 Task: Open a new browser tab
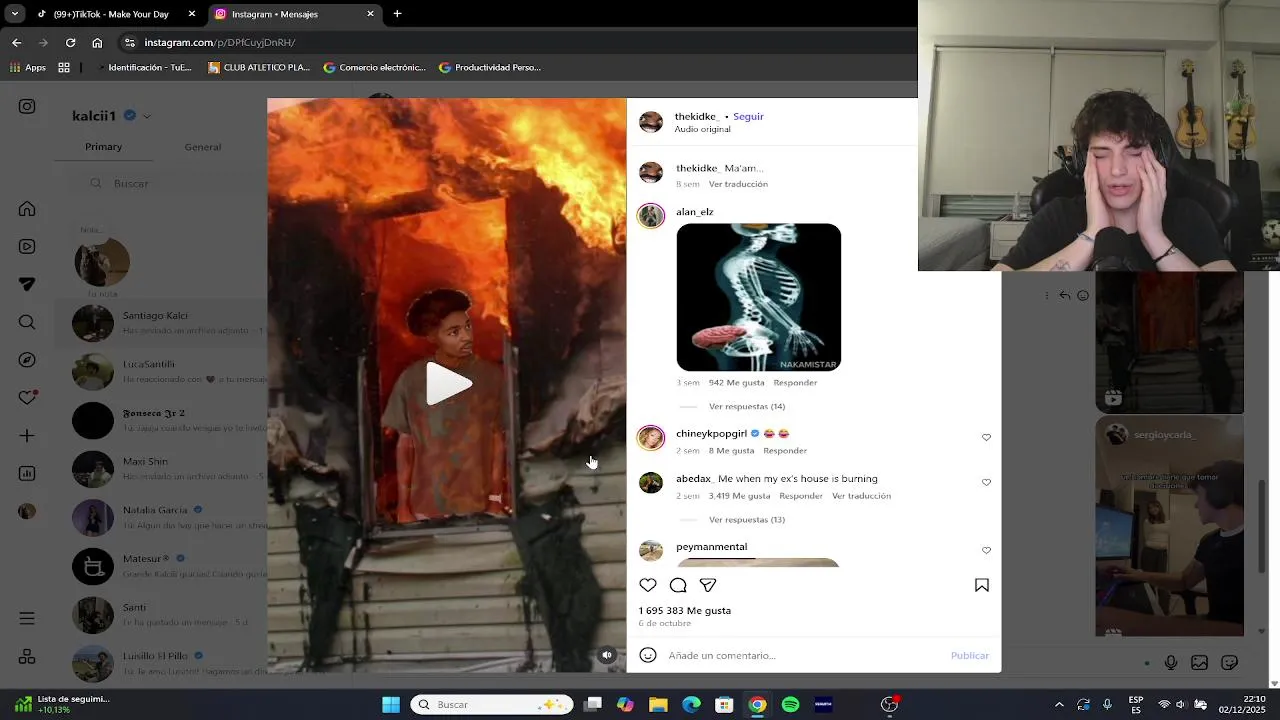click(397, 14)
